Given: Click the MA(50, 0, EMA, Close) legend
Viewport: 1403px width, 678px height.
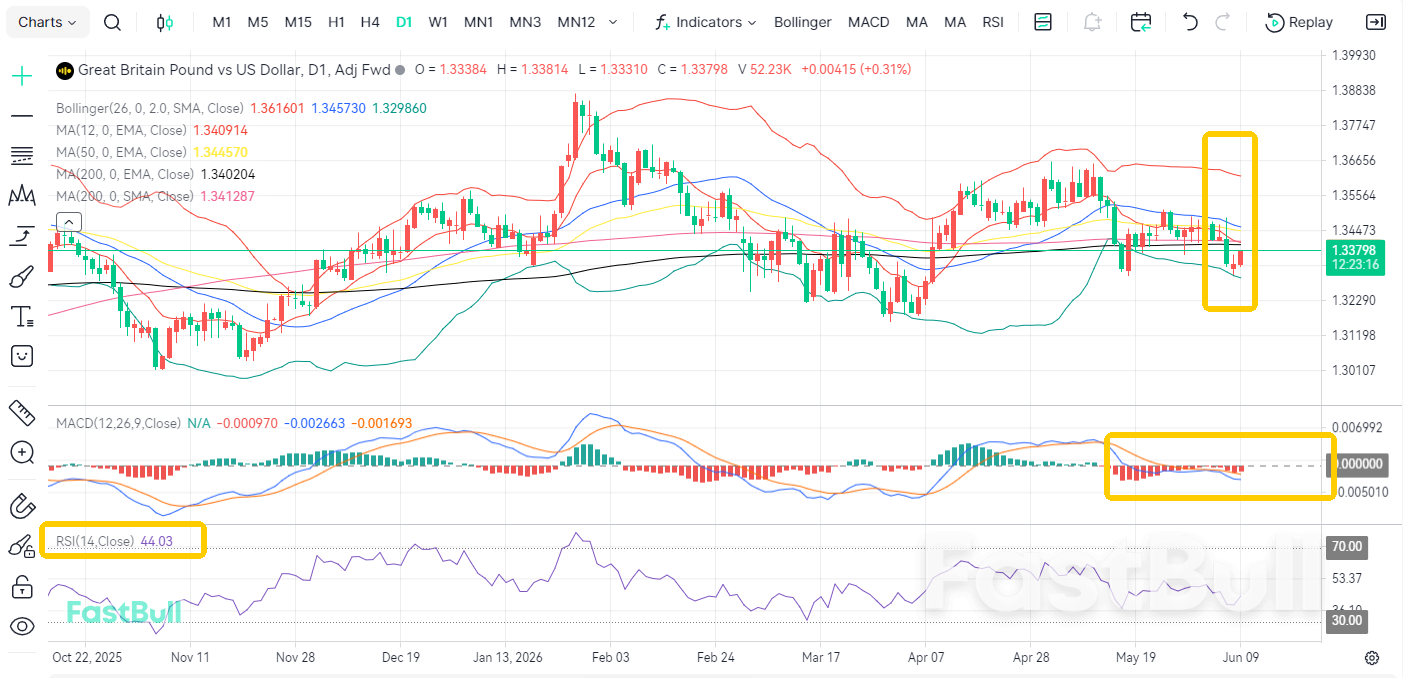Looking at the screenshot, I should [x=121, y=152].
